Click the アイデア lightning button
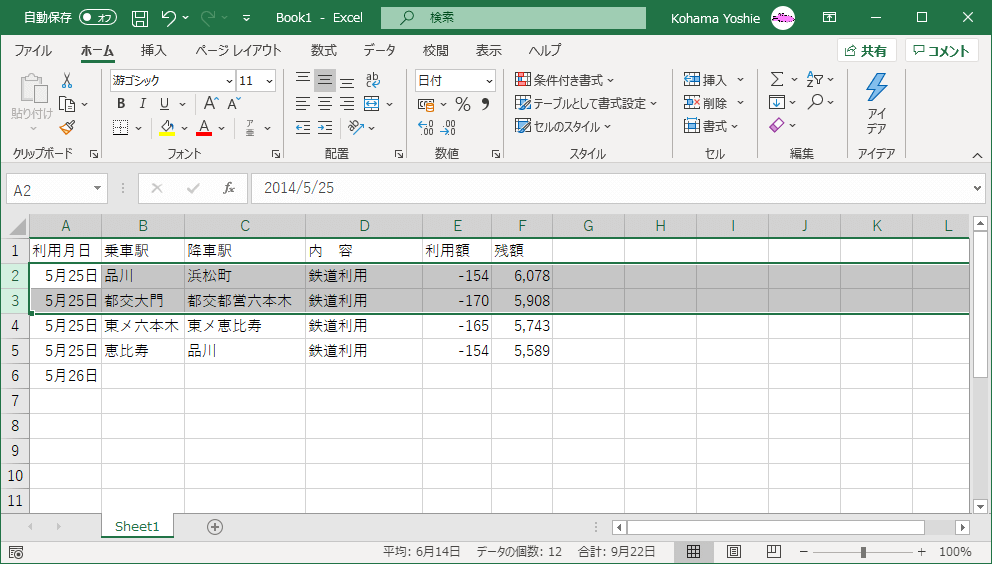The image size is (992, 564). click(876, 104)
